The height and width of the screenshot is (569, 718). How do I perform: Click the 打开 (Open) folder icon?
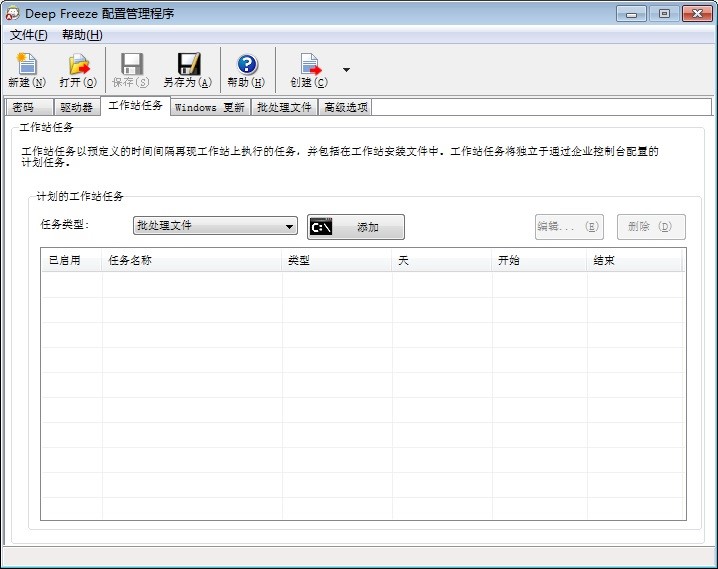(78, 65)
